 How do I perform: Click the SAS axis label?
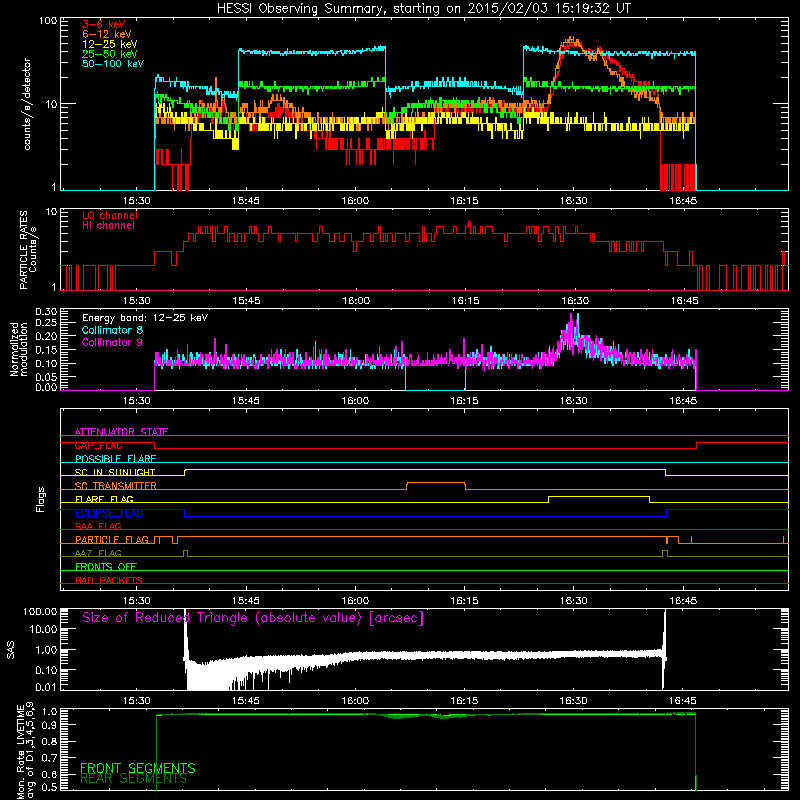point(11,649)
